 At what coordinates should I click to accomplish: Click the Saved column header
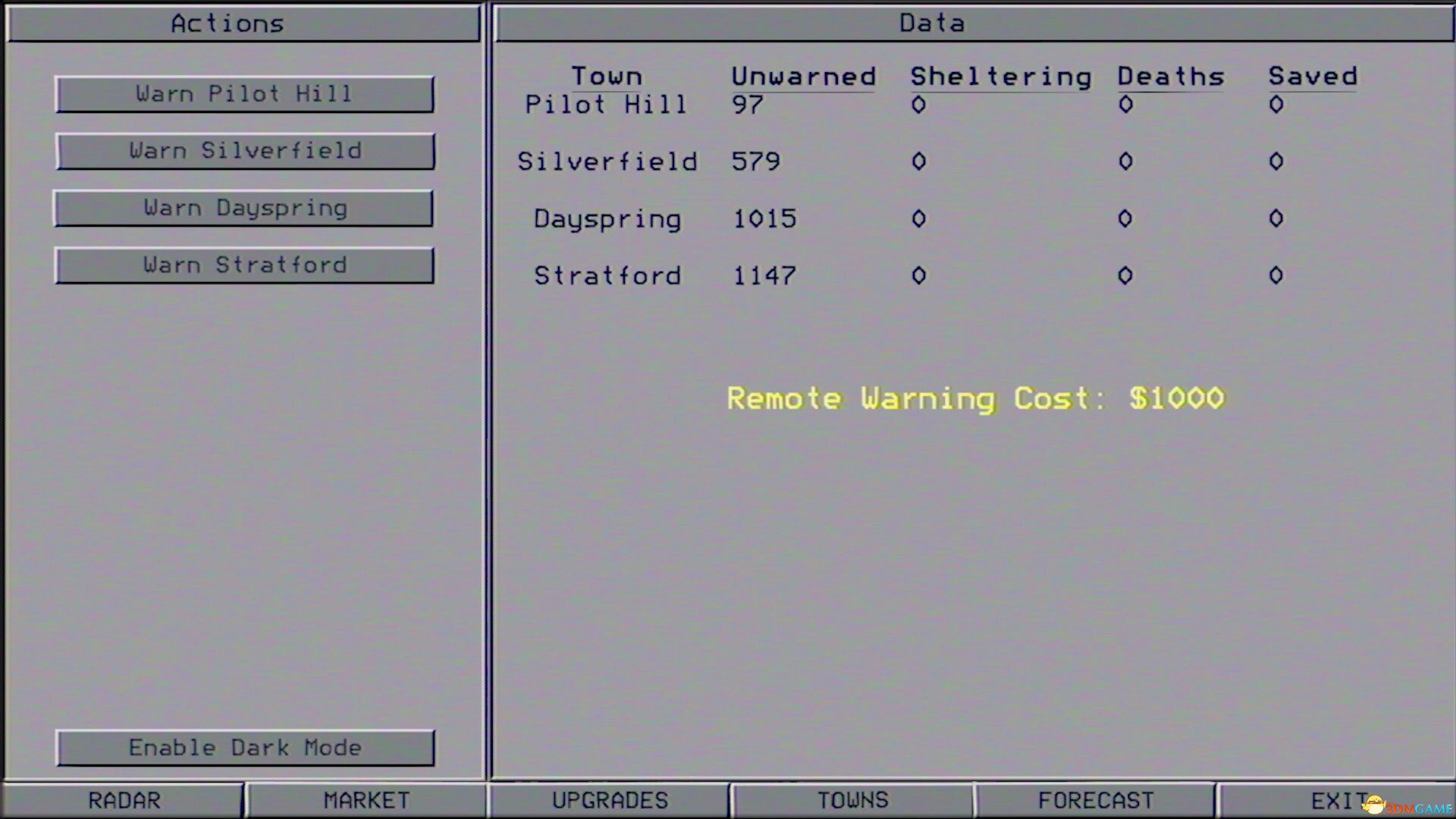point(1313,77)
